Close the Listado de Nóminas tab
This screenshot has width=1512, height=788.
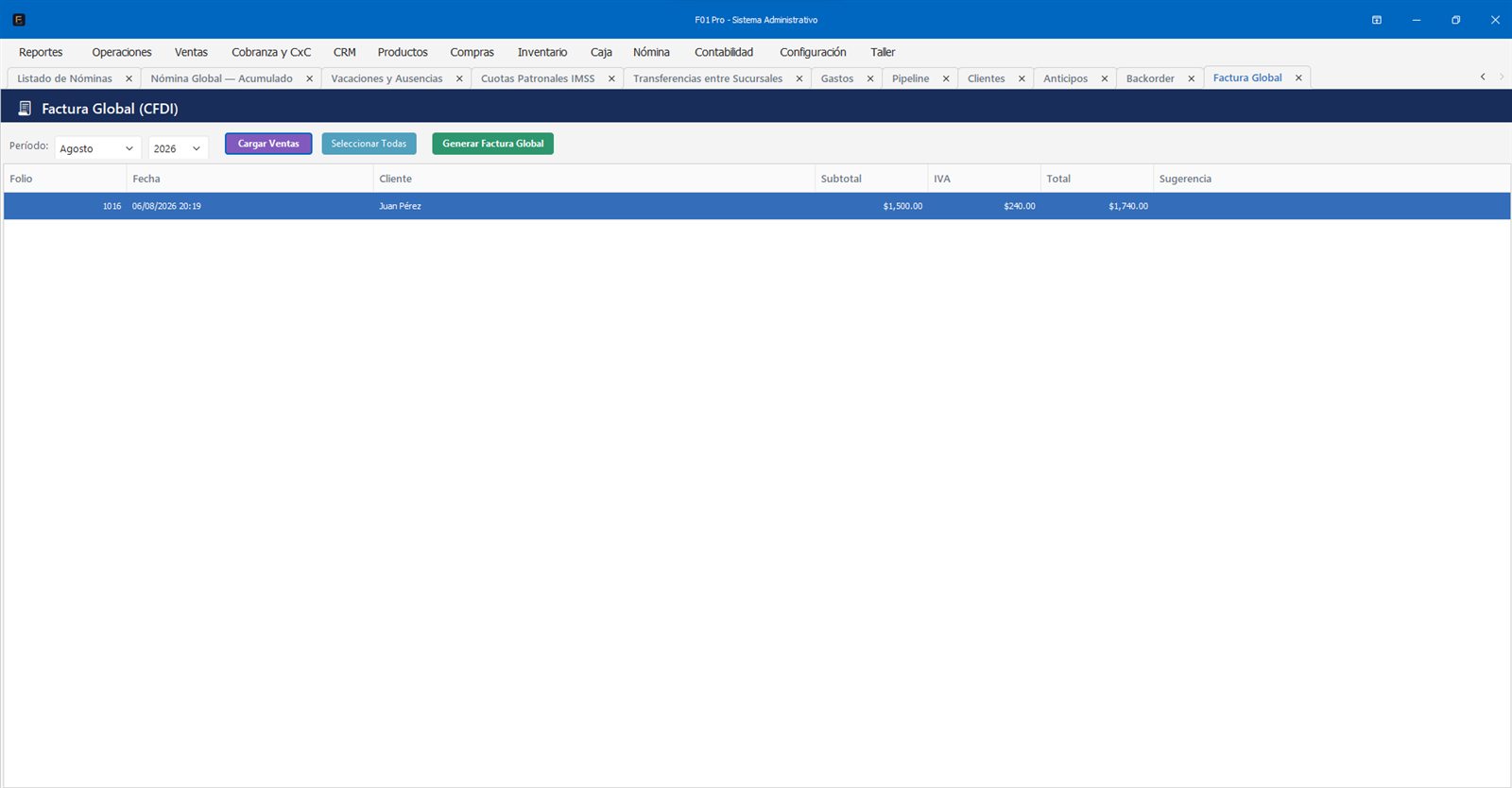[x=129, y=78]
